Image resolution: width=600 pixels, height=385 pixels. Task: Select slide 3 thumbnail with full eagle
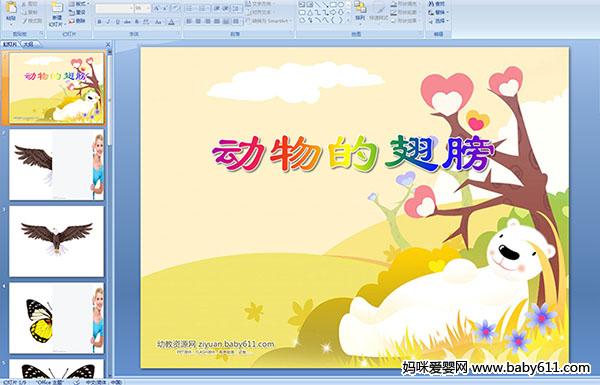coord(57,241)
